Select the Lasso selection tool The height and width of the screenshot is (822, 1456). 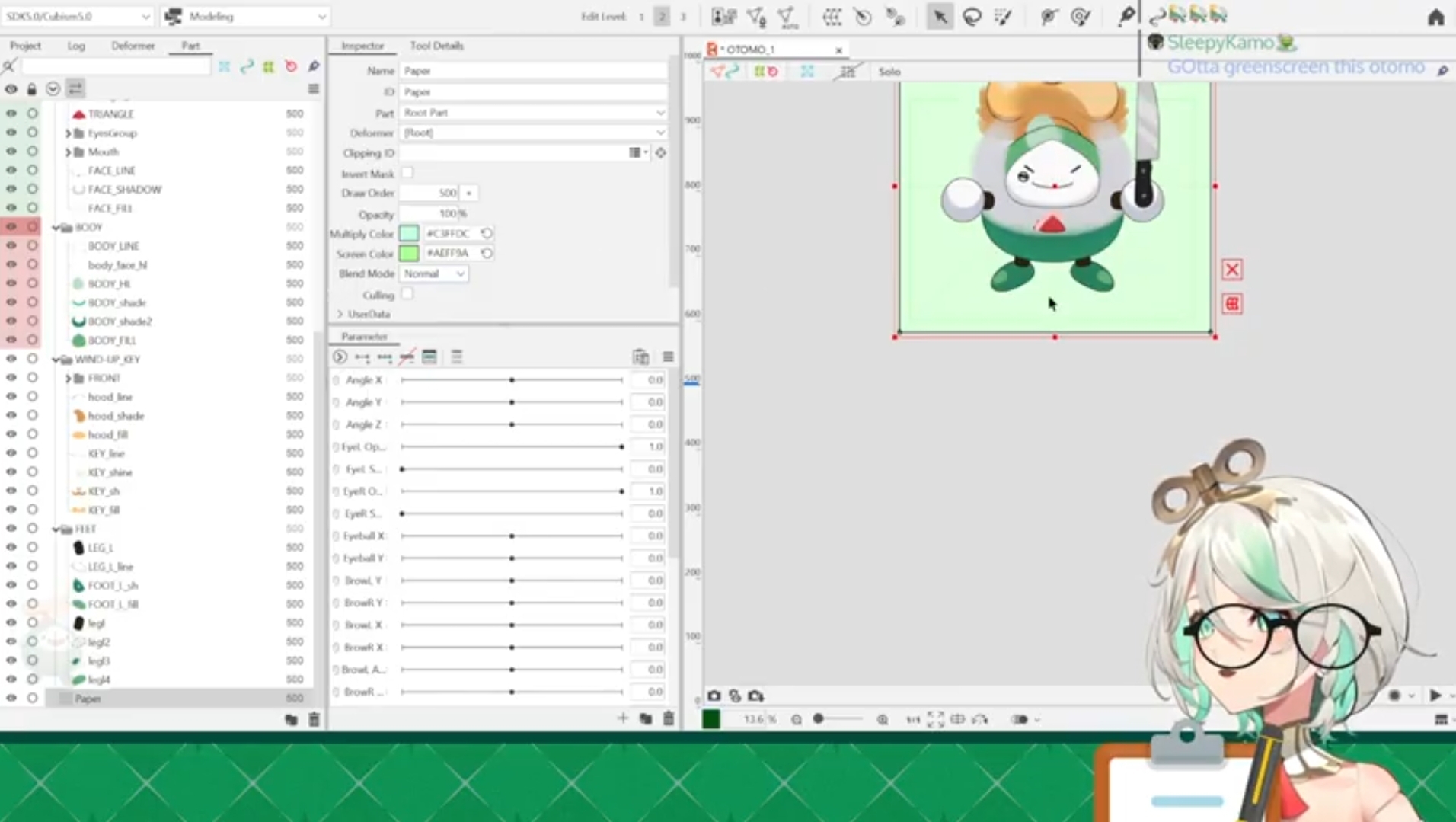tap(972, 17)
